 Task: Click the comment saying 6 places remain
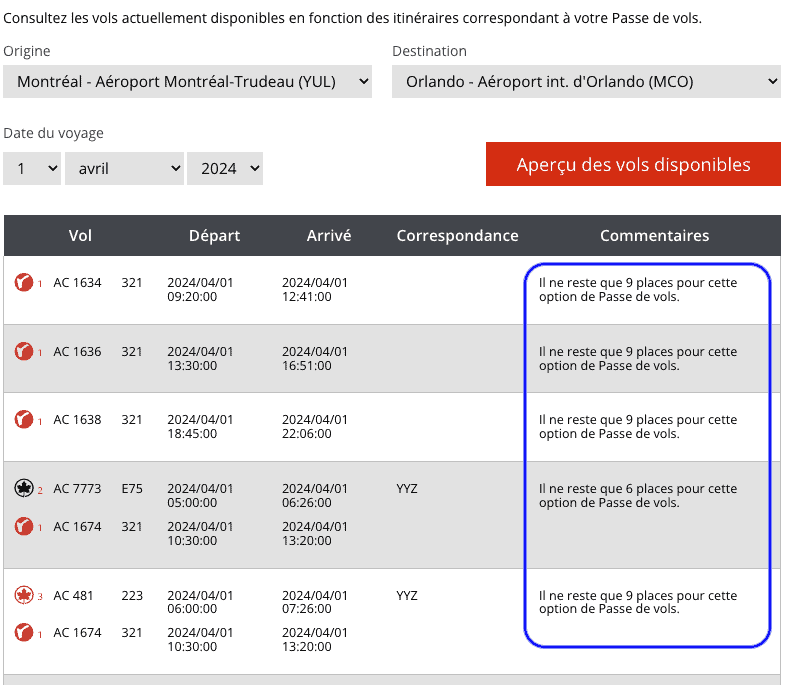(637, 496)
